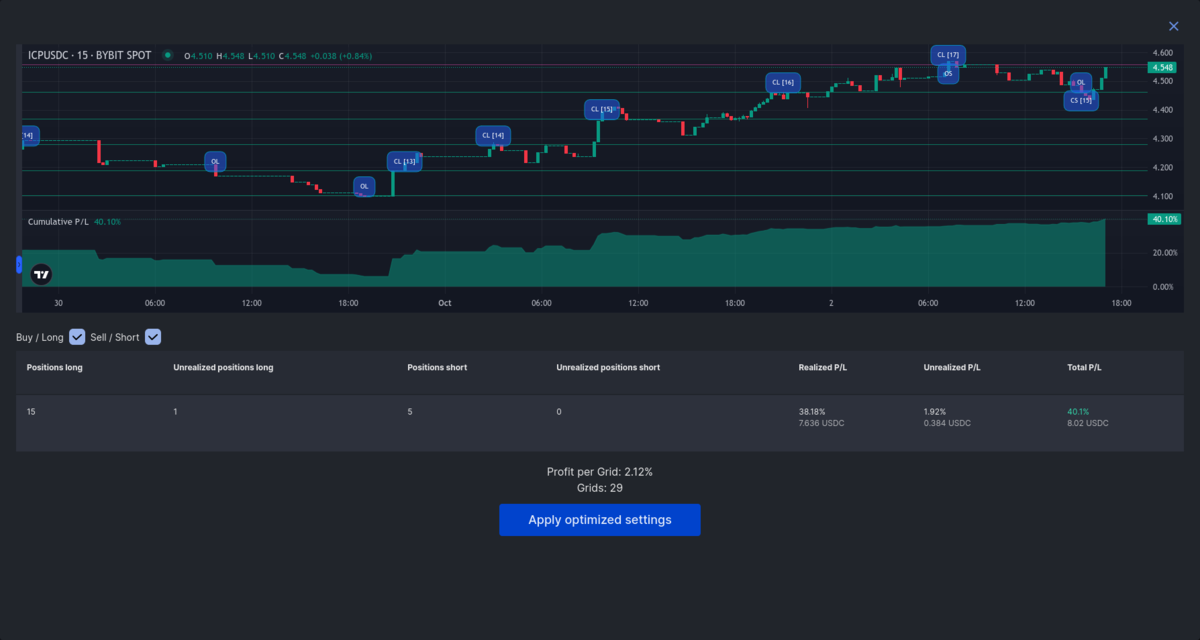Viewport: 1200px width, 640px height.
Task: Disable the Sell / Short checkbox
Action: coord(153,337)
